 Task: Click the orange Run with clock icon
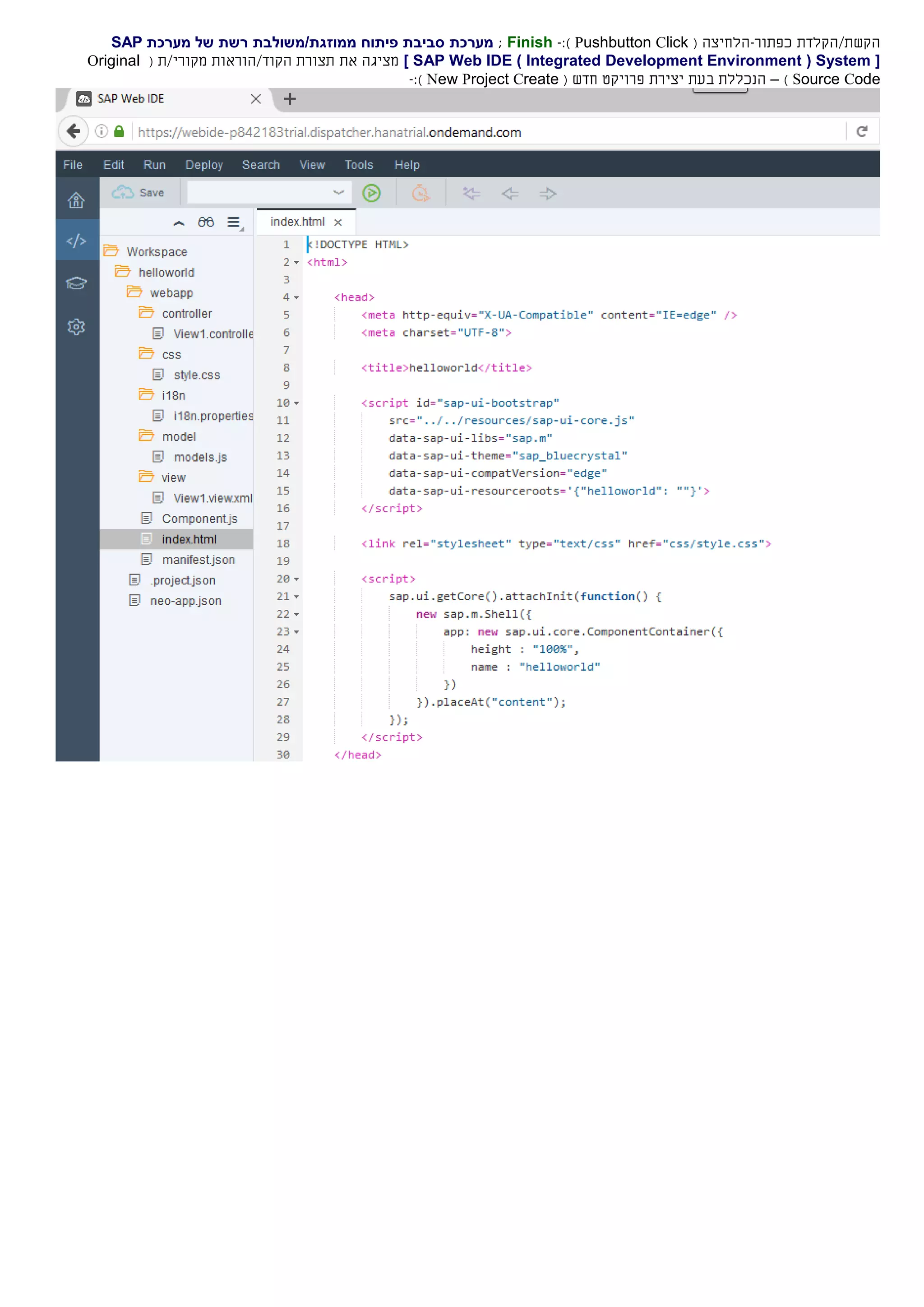420,194
